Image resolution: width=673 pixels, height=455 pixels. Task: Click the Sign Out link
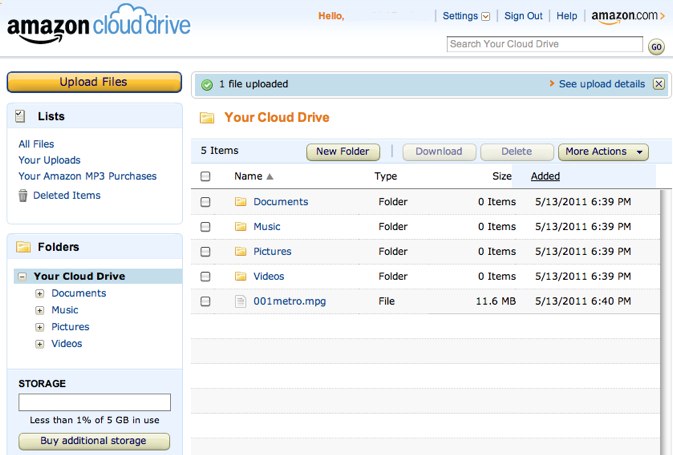click(523, 16)
